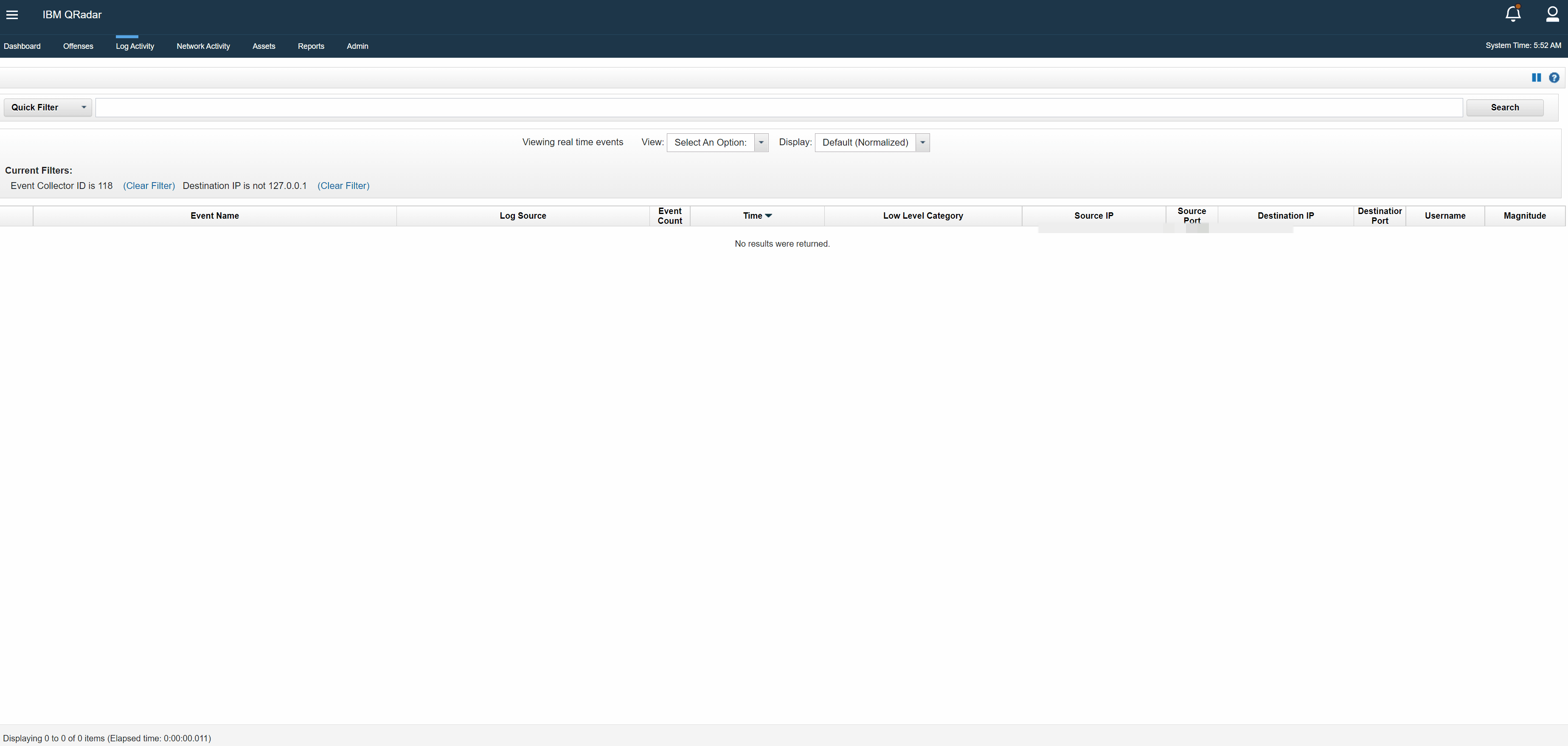Go to the Dashboard tab
The height and width of the screenshot is (746, 1568).
point(22,46)
